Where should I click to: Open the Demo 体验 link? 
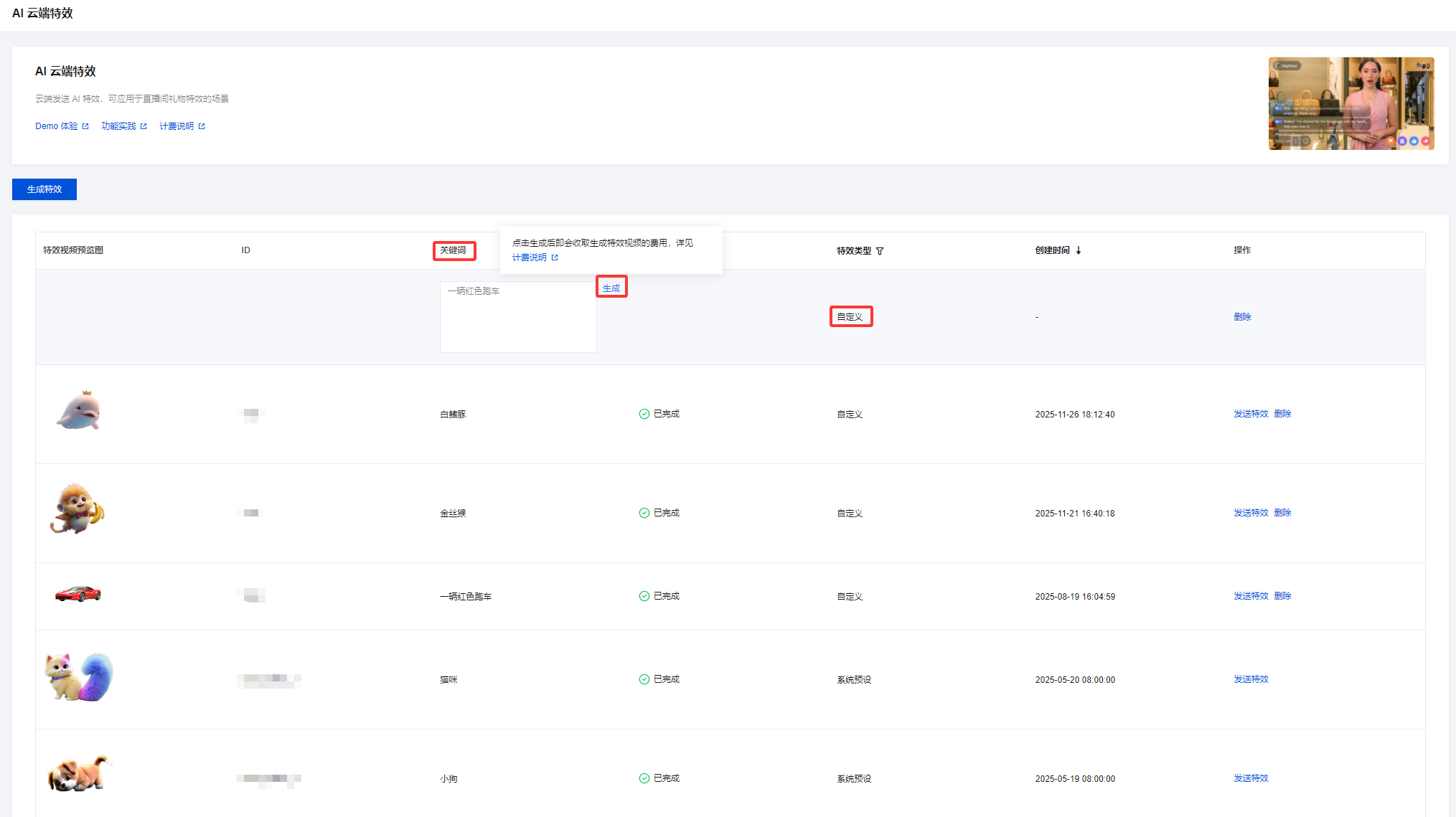coord(57,126)
